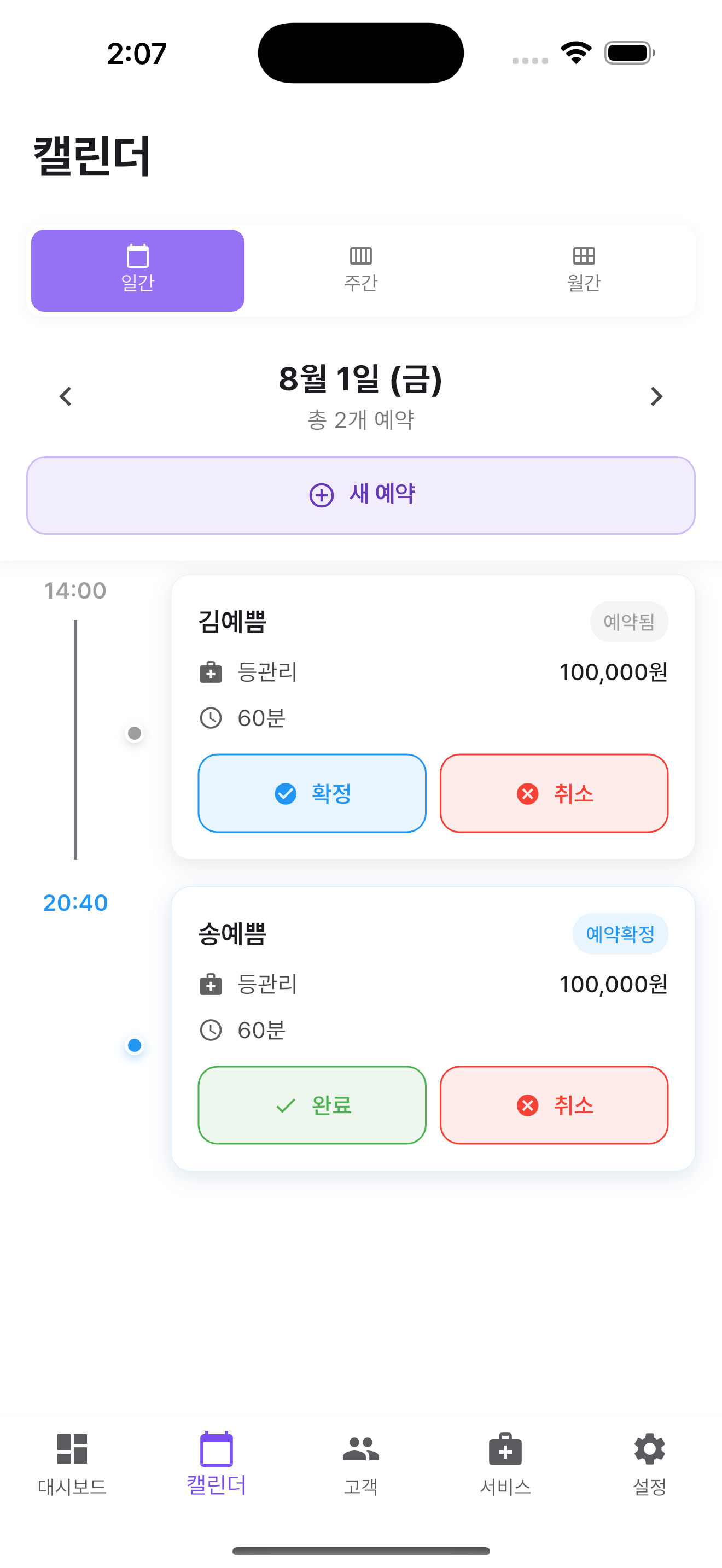
Task: Go to previous day with left chevron
Action: coord(66,396)
